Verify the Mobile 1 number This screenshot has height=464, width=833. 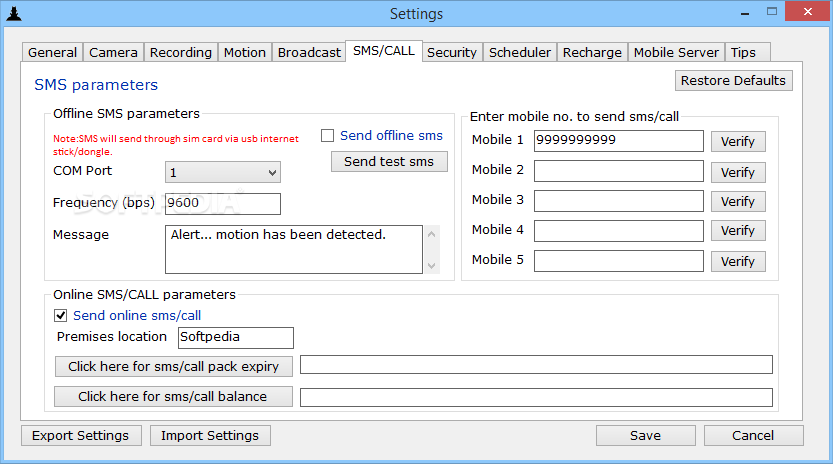[738, 141]
